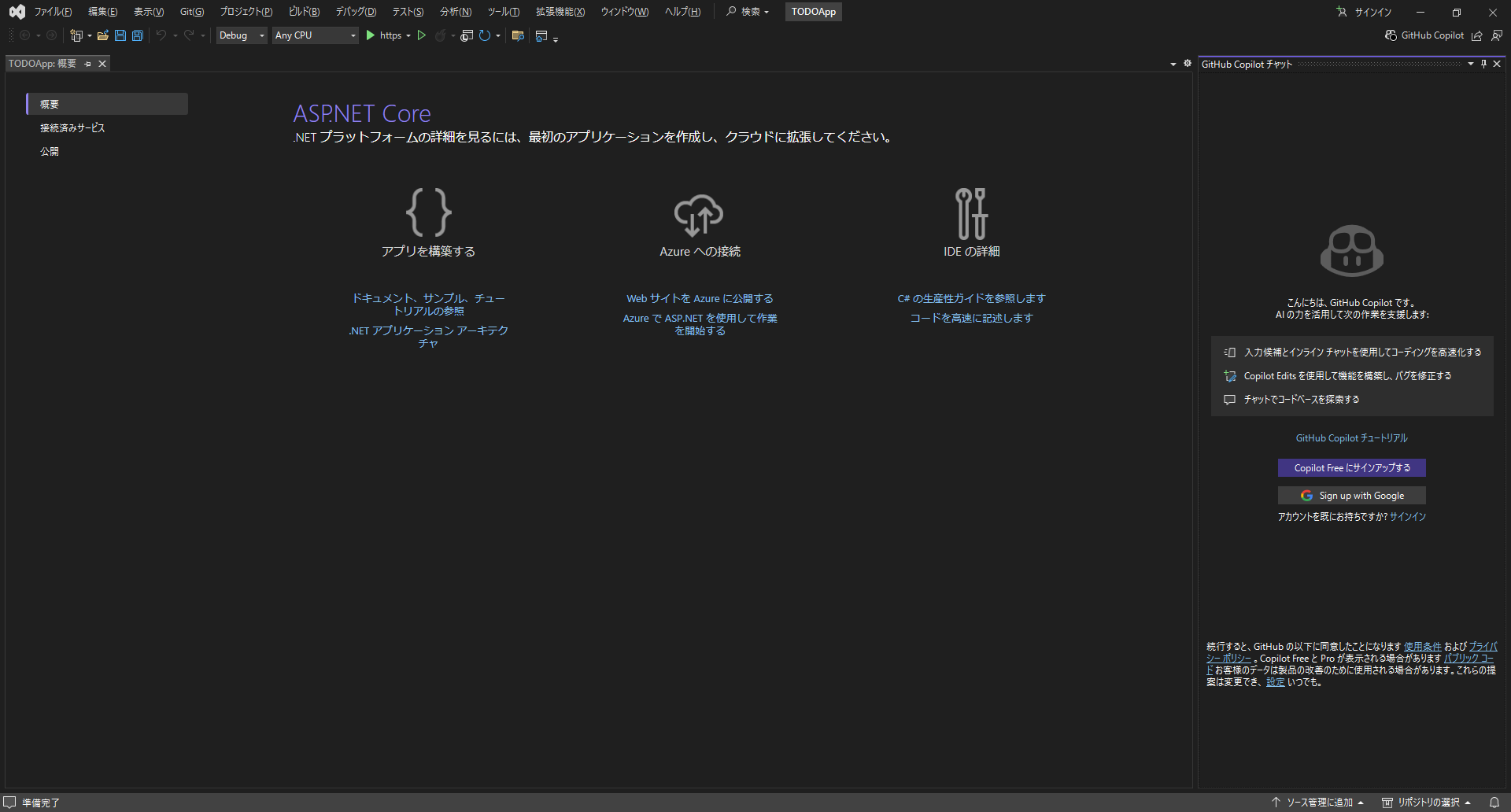Image resolution: width=1511 pixels, height=812 pixels.
Task: Toggle the pin on the TODOApp: 概要 tab
Action: (88, 64)
